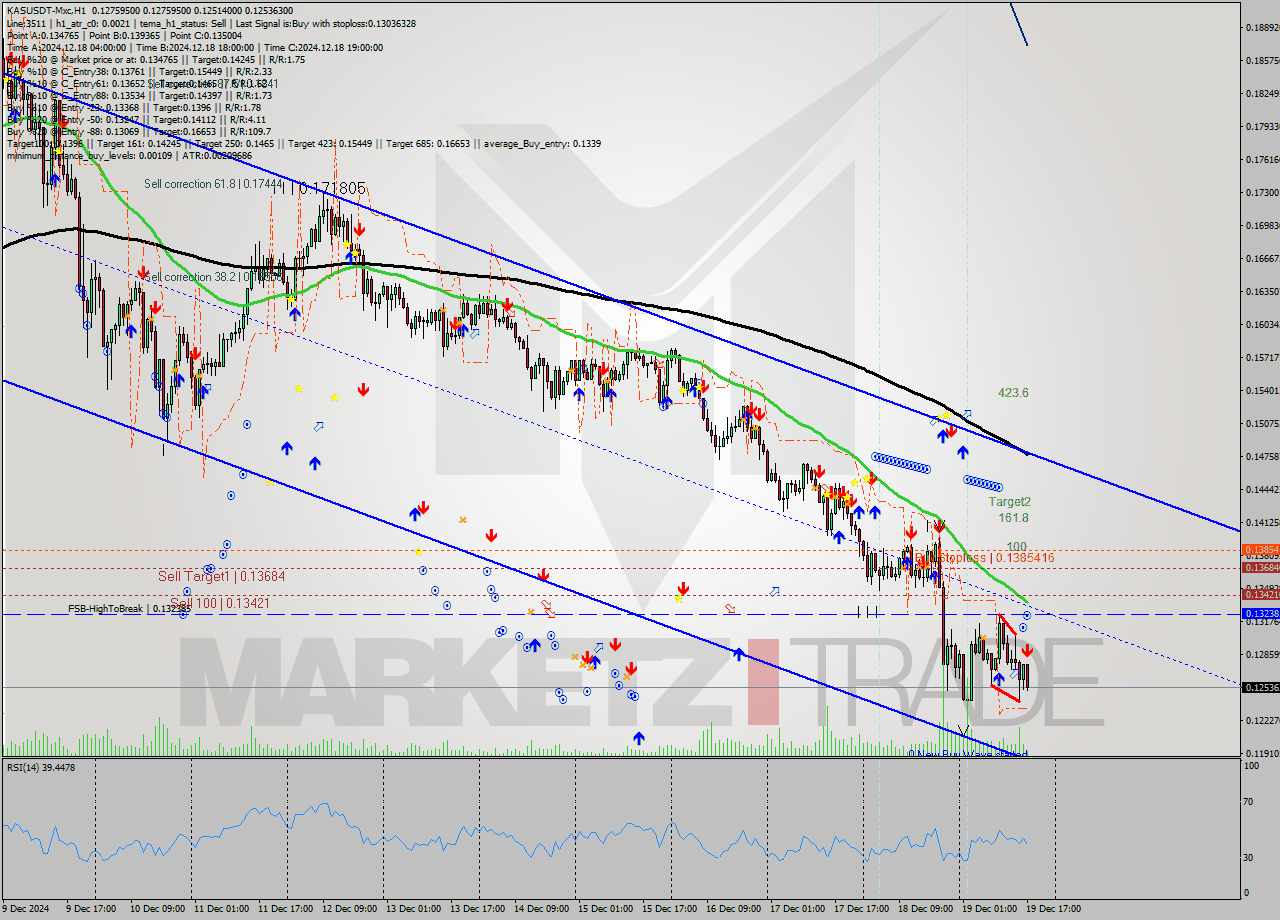Image resolution: width=1280 pixels, height=920 pixels.
Task: Click the RSI 30 axis level
Action: click(x=1250, y=857)
